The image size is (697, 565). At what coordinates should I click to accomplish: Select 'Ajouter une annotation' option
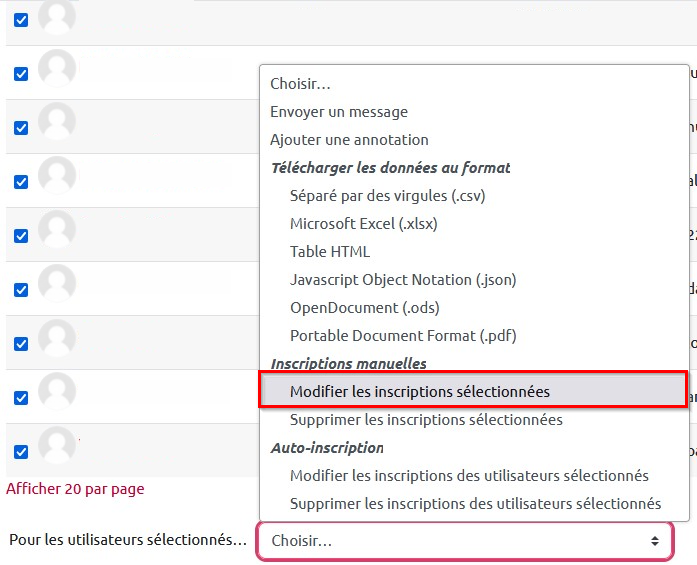(349, 140)
